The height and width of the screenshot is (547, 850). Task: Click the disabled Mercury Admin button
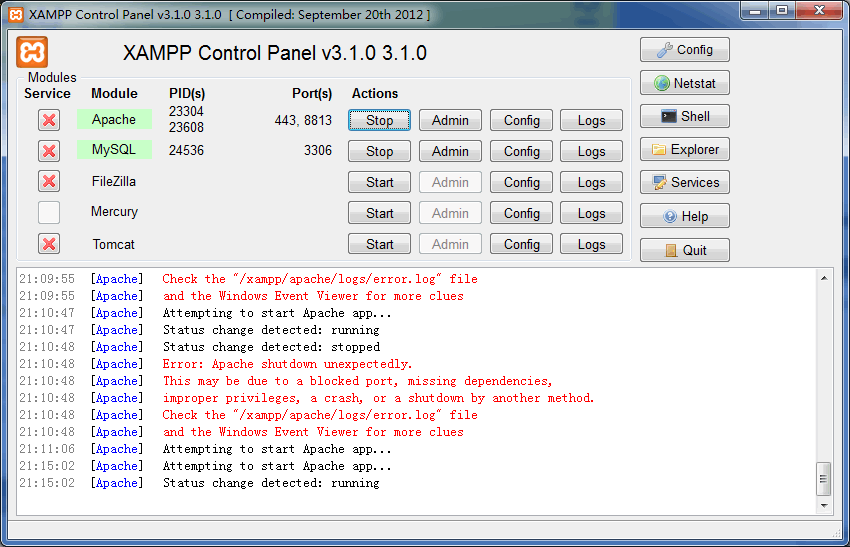click(450, 213)
